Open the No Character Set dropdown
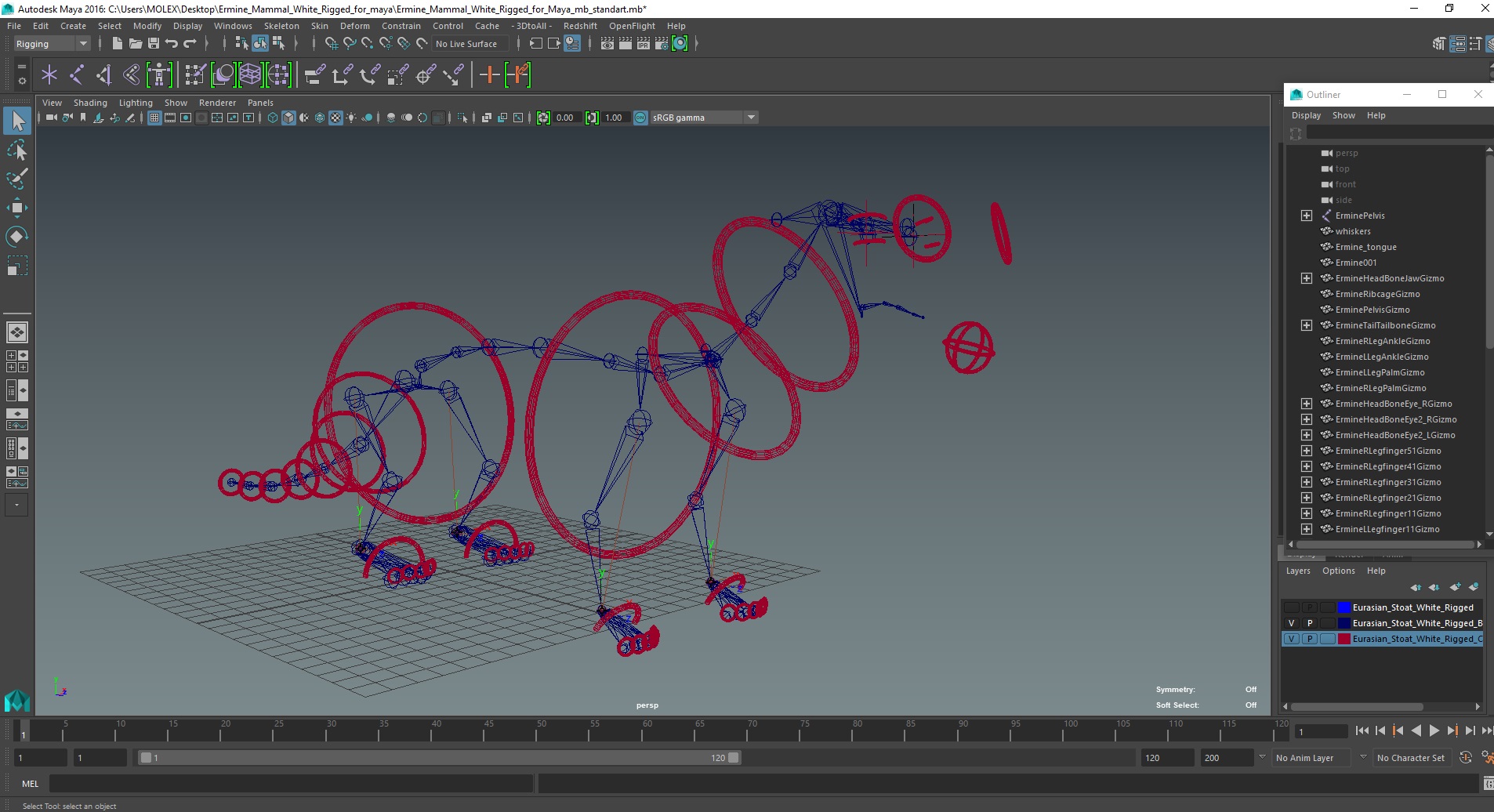 pos(1412,758)
